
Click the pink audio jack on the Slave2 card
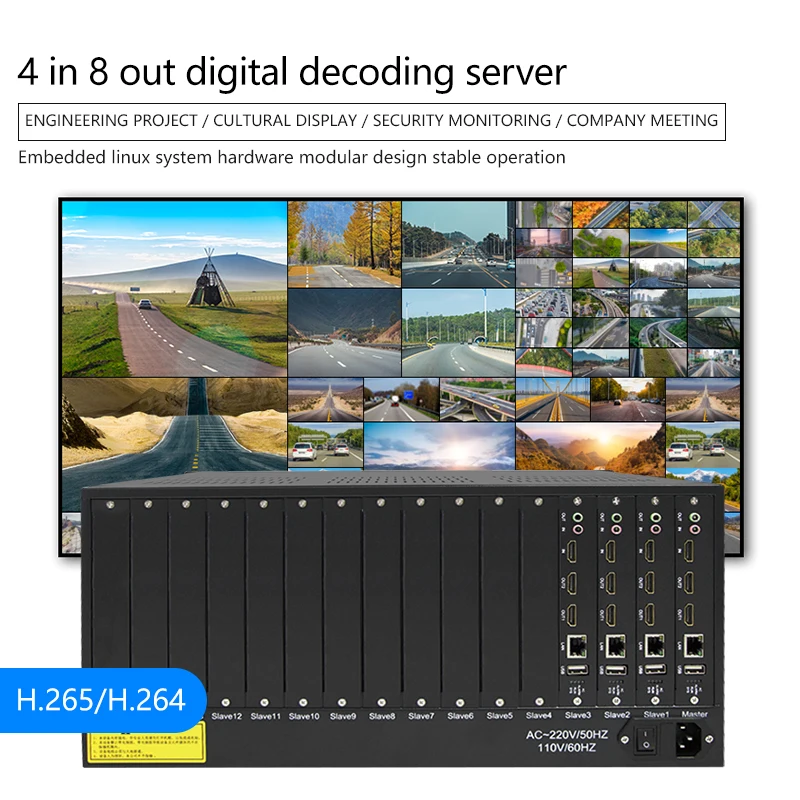[x=617, y=530]
